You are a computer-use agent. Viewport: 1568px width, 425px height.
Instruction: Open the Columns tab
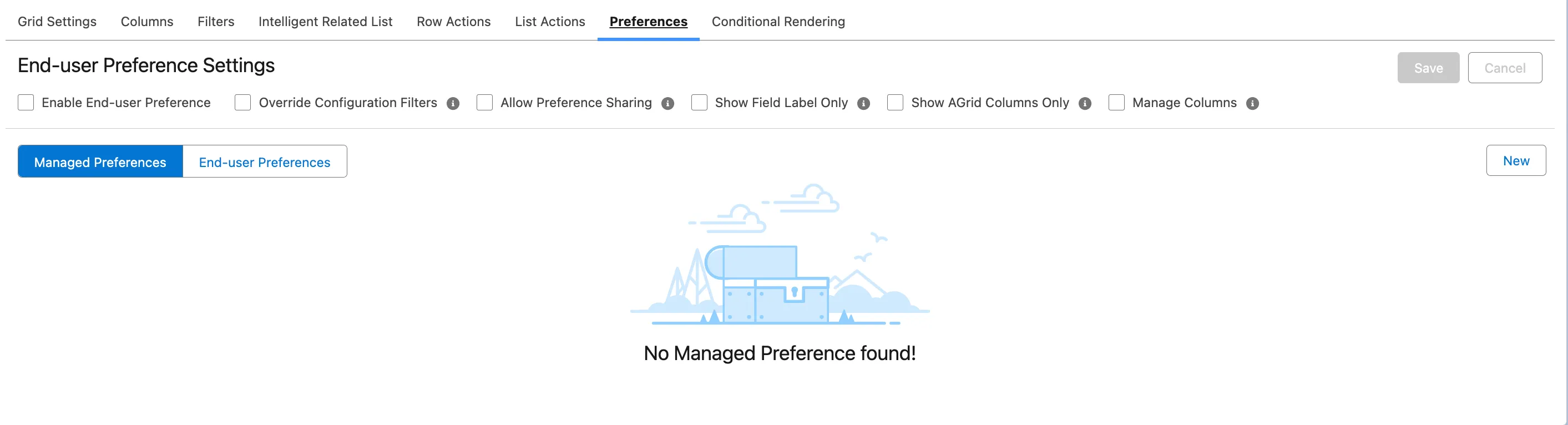[x=146, y=21]
